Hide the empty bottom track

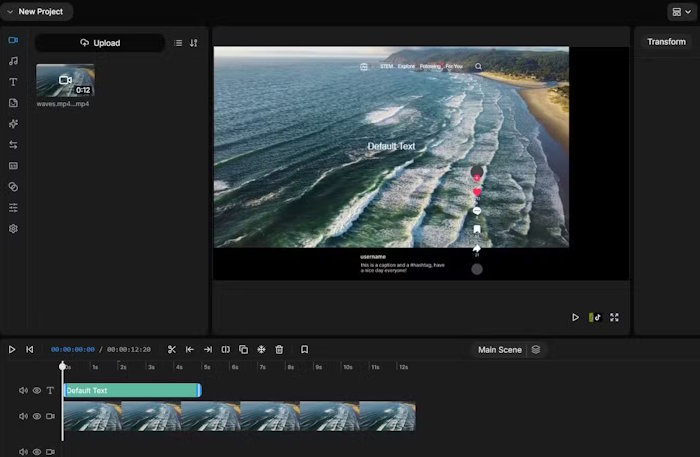tap(37, 452)
